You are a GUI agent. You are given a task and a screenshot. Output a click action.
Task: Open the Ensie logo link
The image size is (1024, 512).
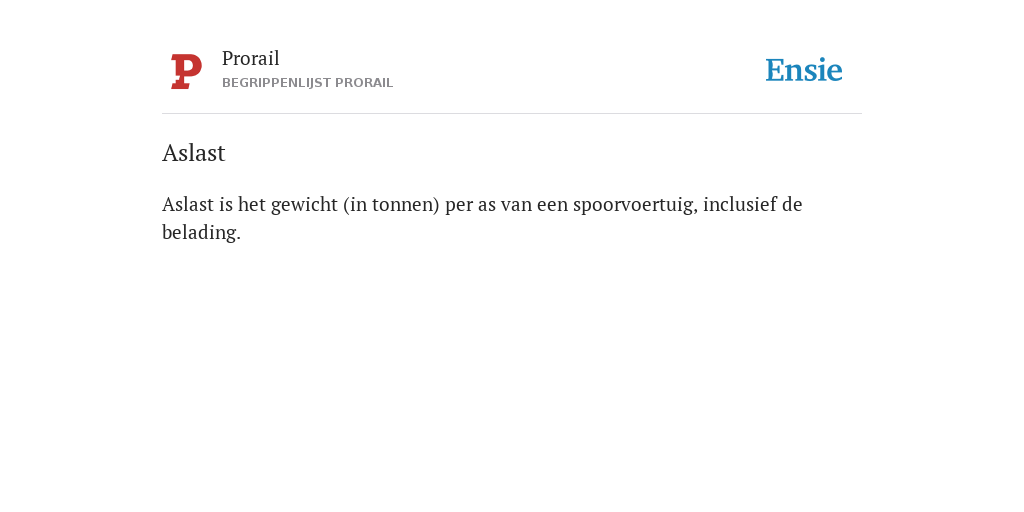point(803,70)
